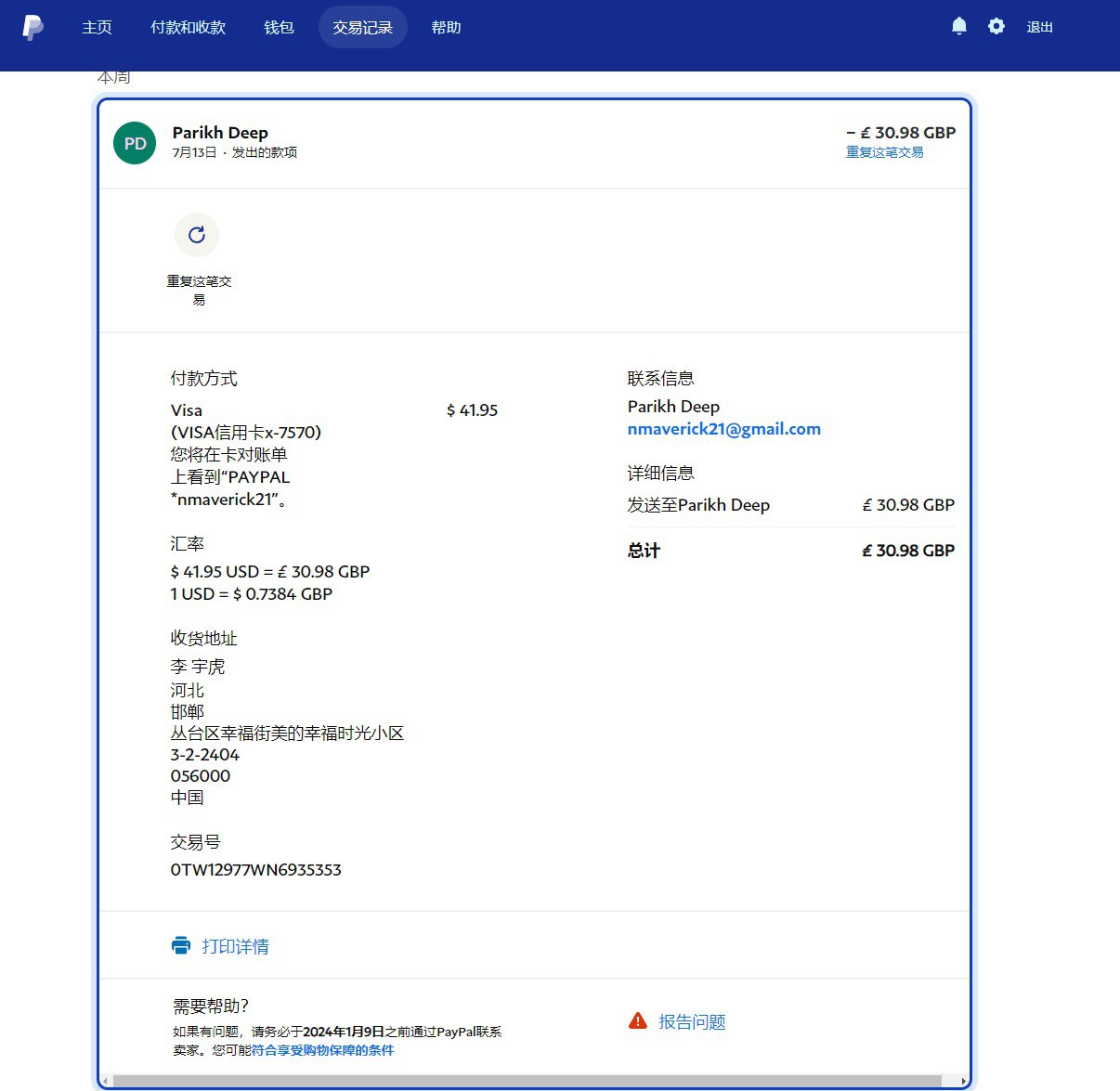Click the blue printer icon
This screenshot has height=1091, width=1120.
(x=181, y=946)
